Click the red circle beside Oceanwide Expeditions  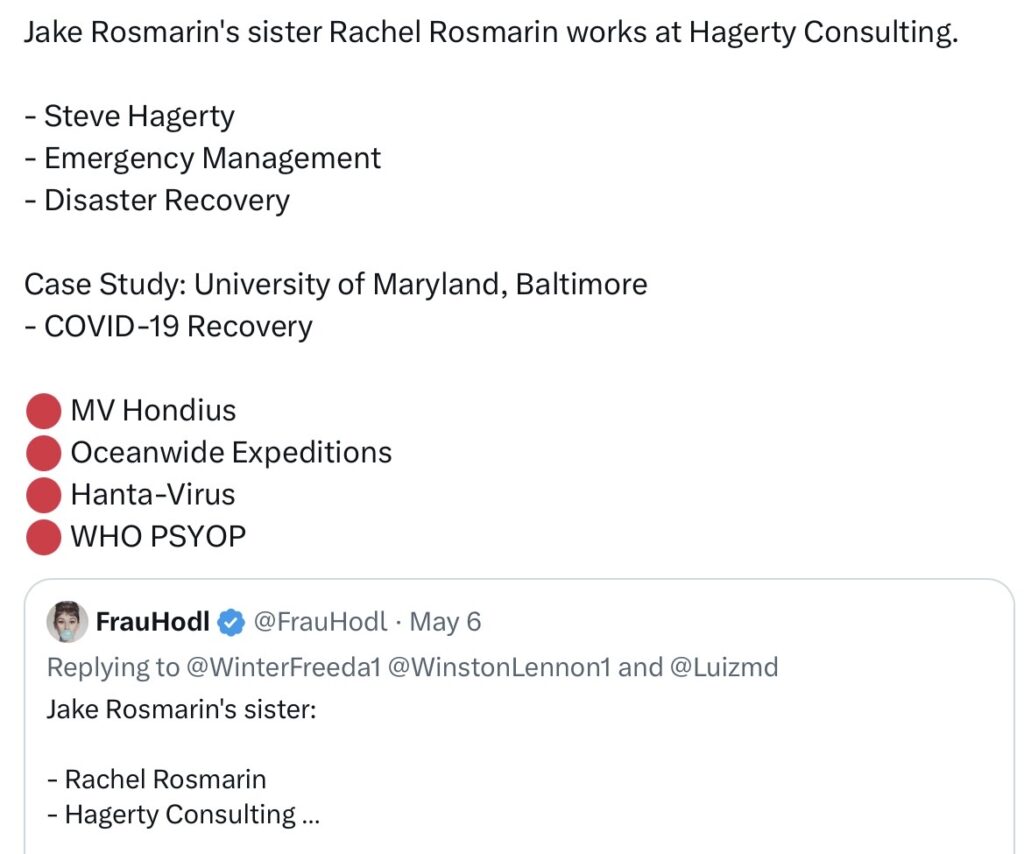pos(44,453)
